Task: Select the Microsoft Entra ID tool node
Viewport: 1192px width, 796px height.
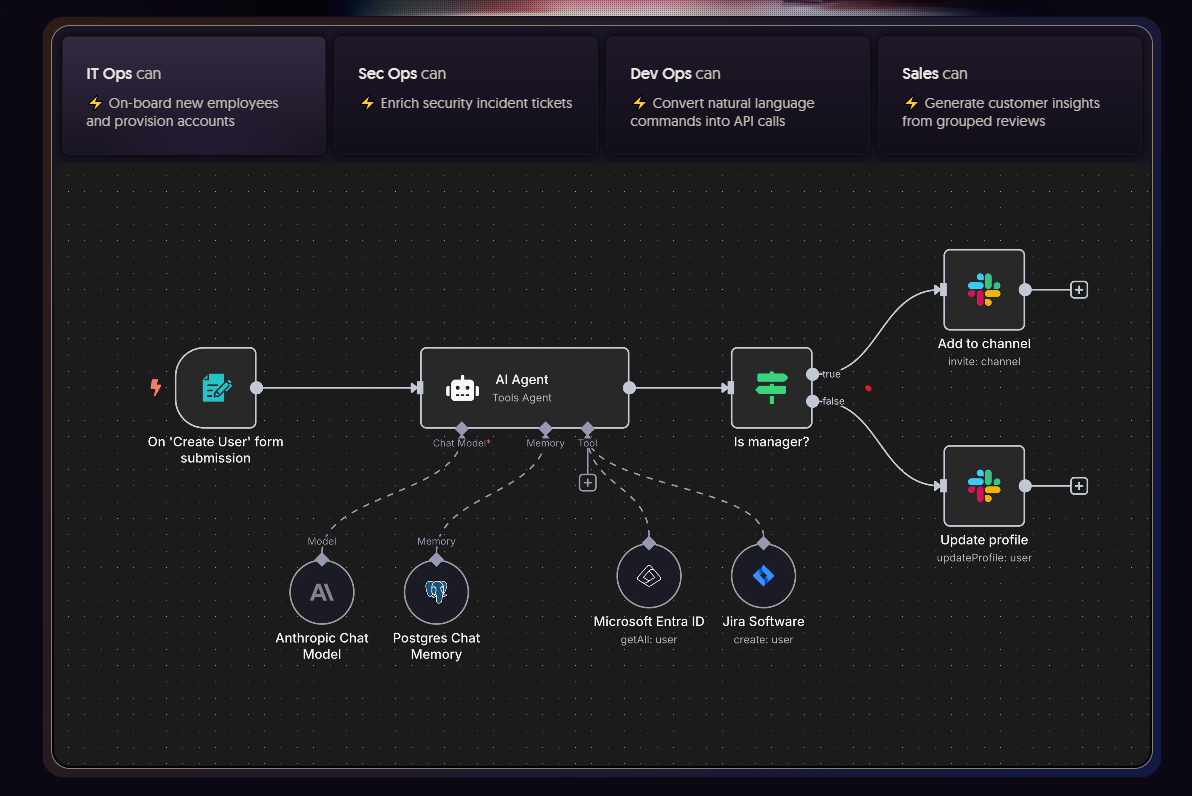Action: pyautogui.click(x=648, y=576)
